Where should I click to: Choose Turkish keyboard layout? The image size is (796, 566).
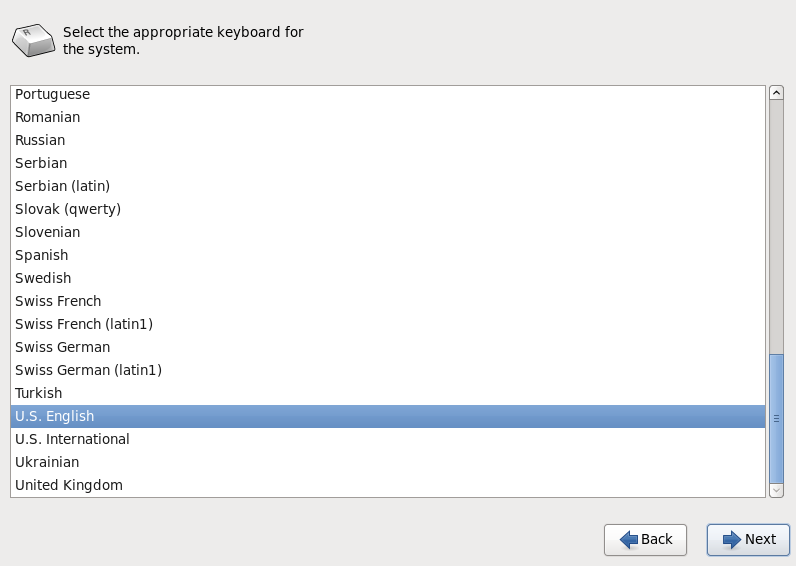click(x=388, y=393)
